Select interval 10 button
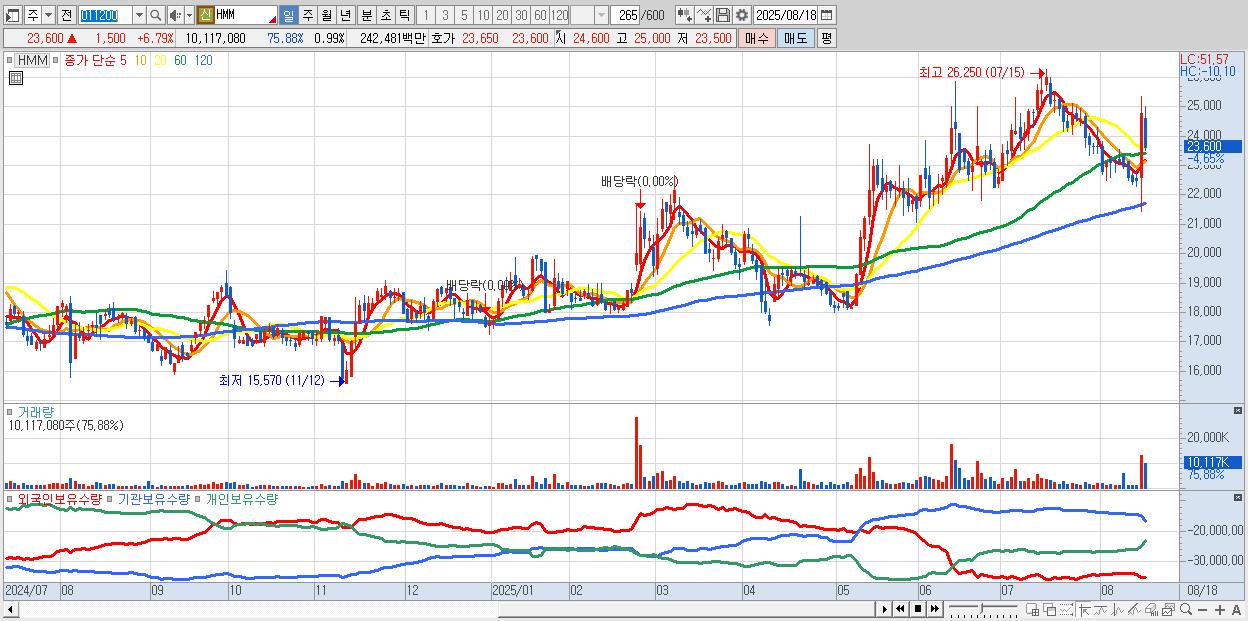Viewport: 1248px width, 621px height. (483, 15)
